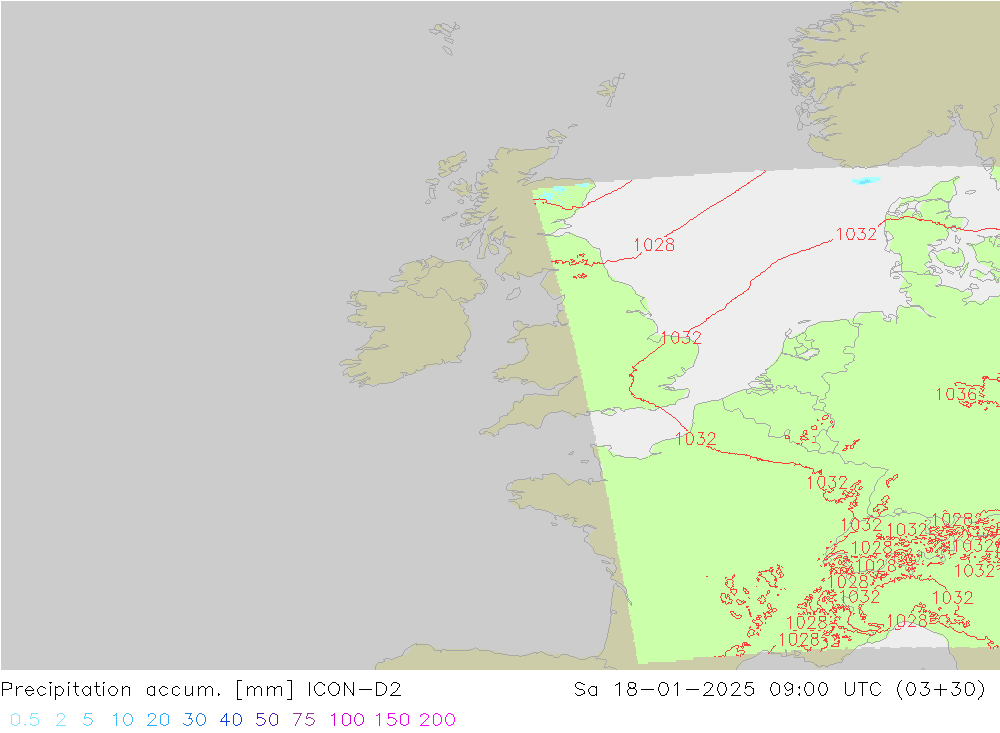Click the 0.5 mm legend value

pos(25,720)
